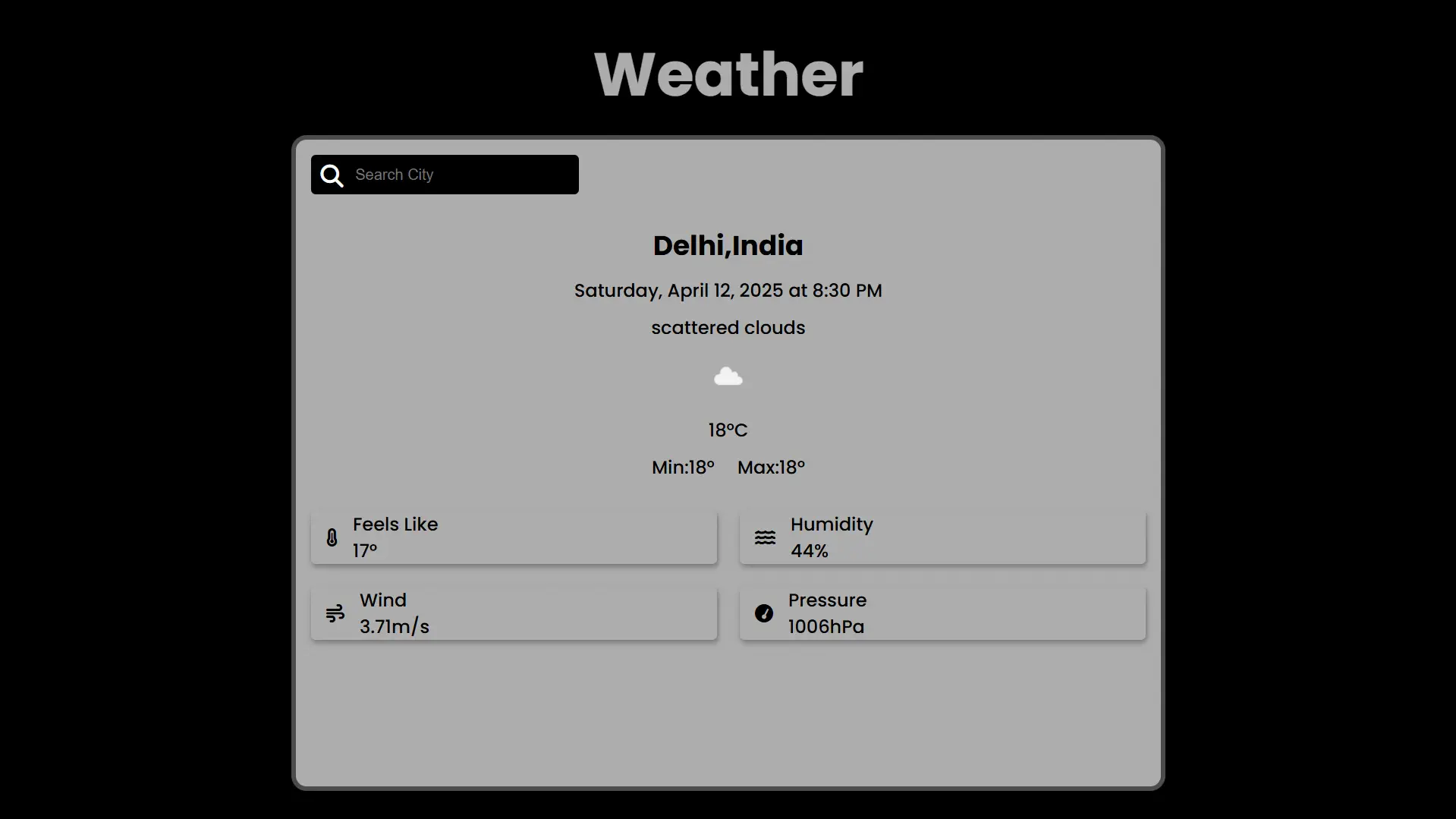
Task: Click the Max:18° temperature label
Action: (x=771, y=468)
